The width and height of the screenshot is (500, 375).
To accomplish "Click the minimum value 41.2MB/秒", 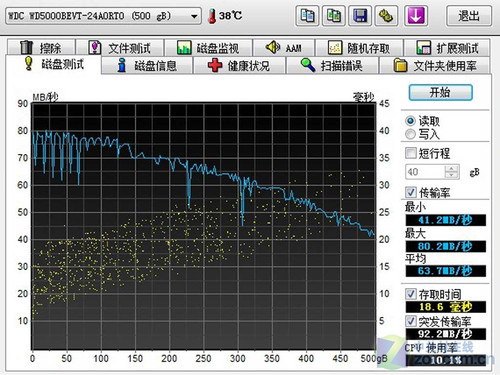I will tap(446, 220).
